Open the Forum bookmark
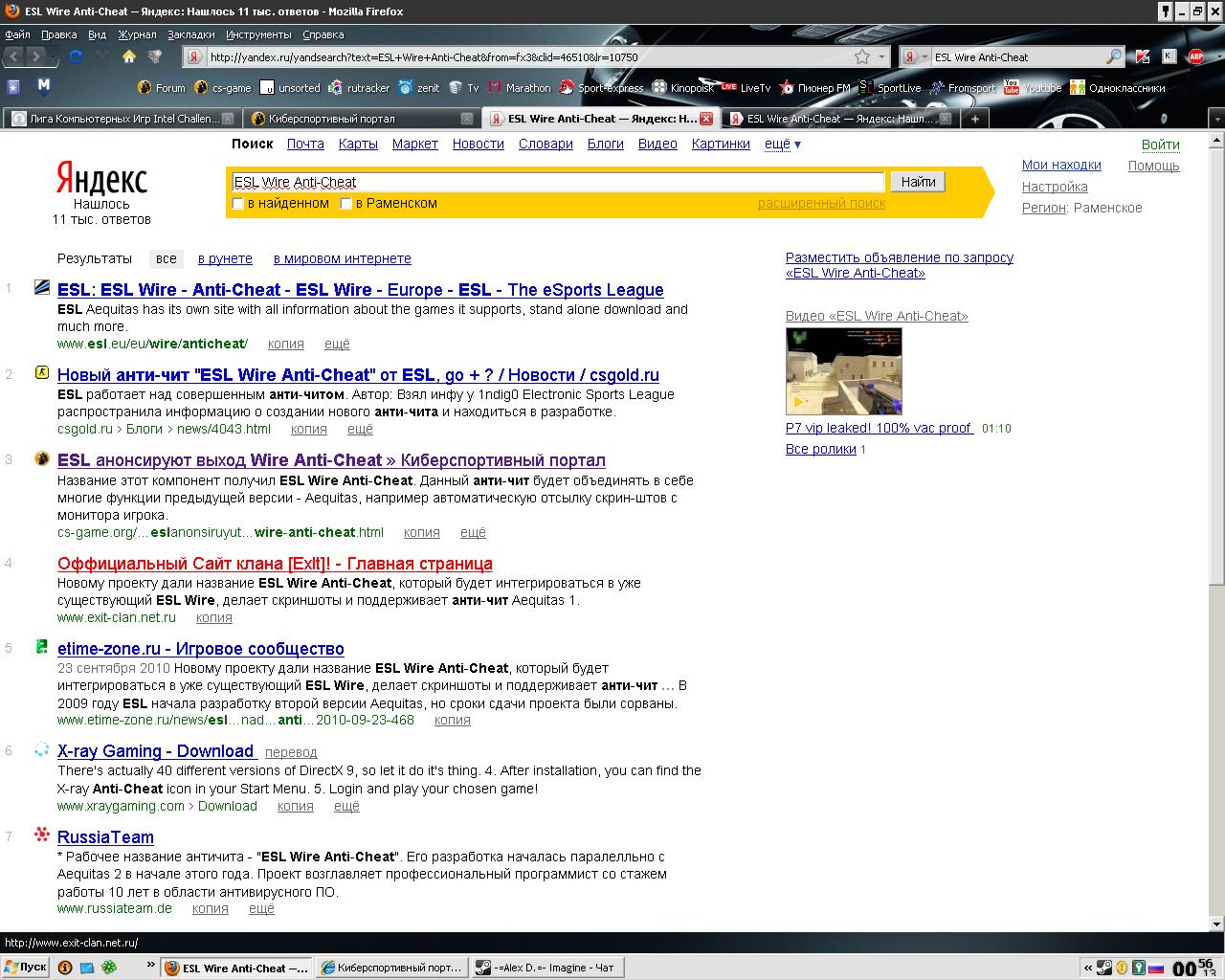 [162, 87]
